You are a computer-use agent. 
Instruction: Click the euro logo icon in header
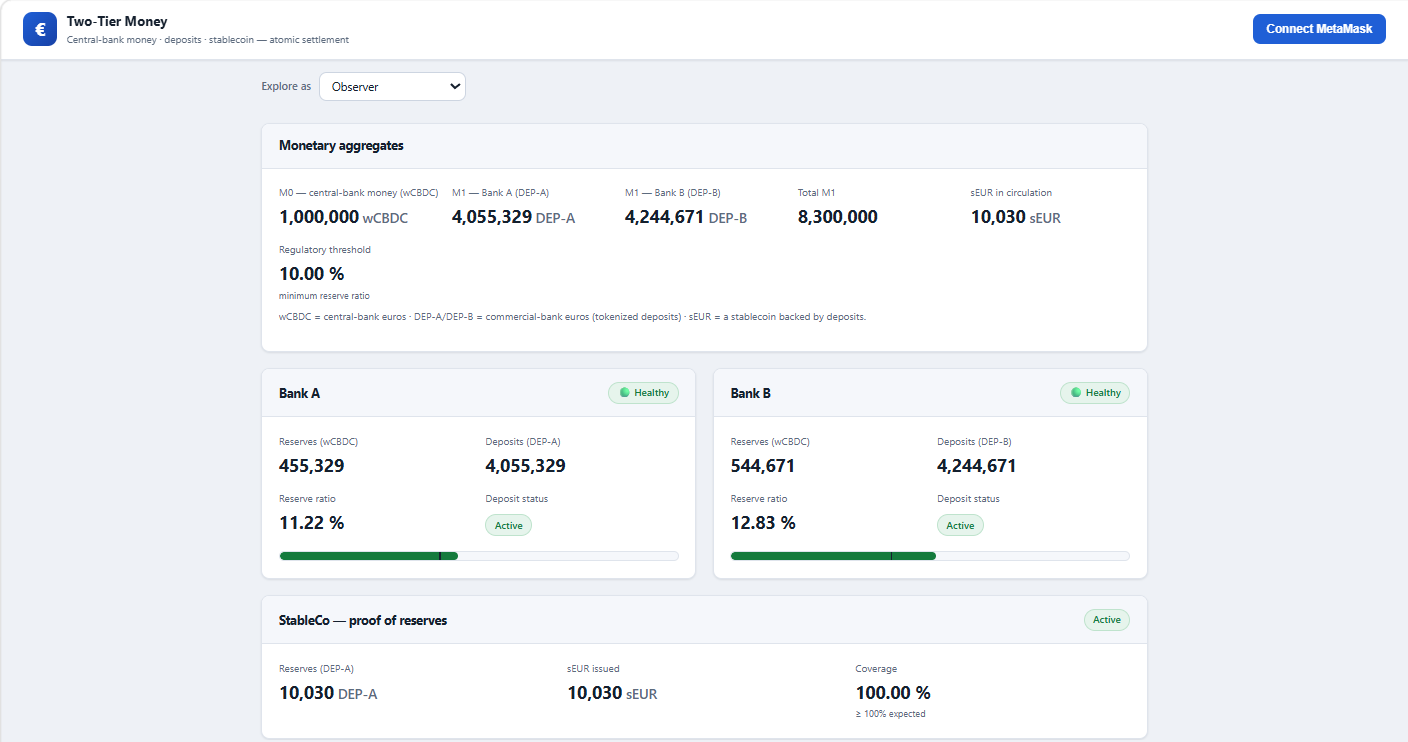pyautogui.click(x=40, y=29)
